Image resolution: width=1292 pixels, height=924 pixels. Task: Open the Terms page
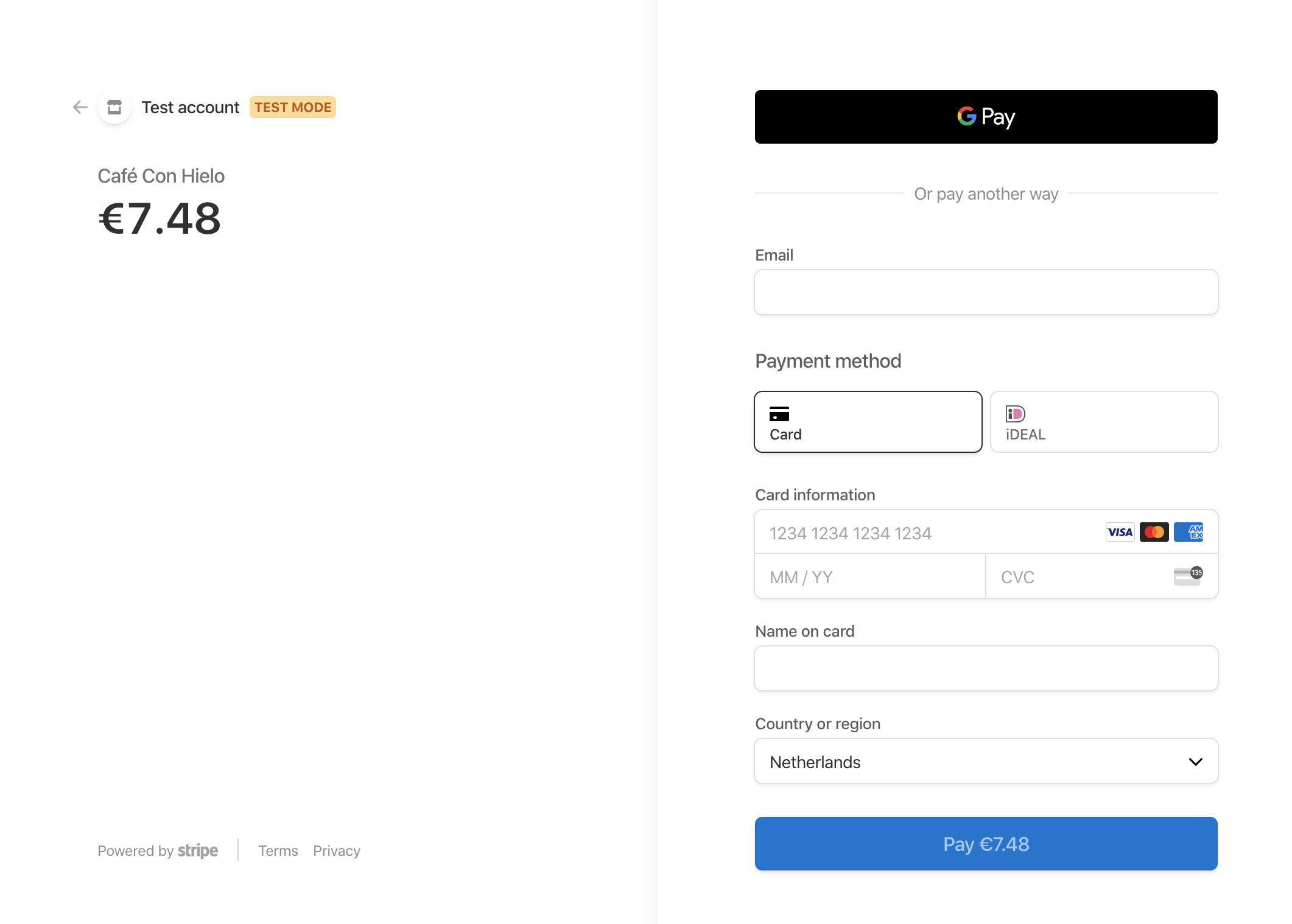278,850
